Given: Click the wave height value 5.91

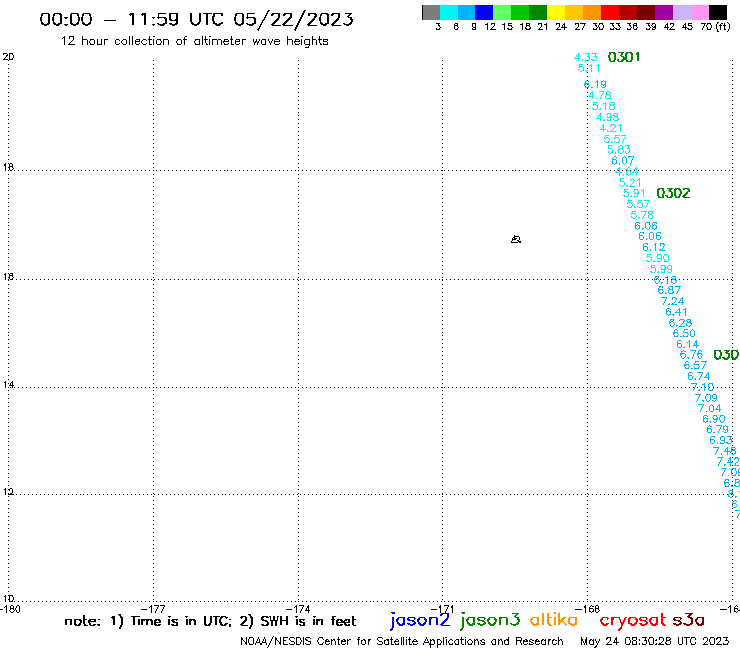Looking at the screenshot, I should (x=634, y=193).
